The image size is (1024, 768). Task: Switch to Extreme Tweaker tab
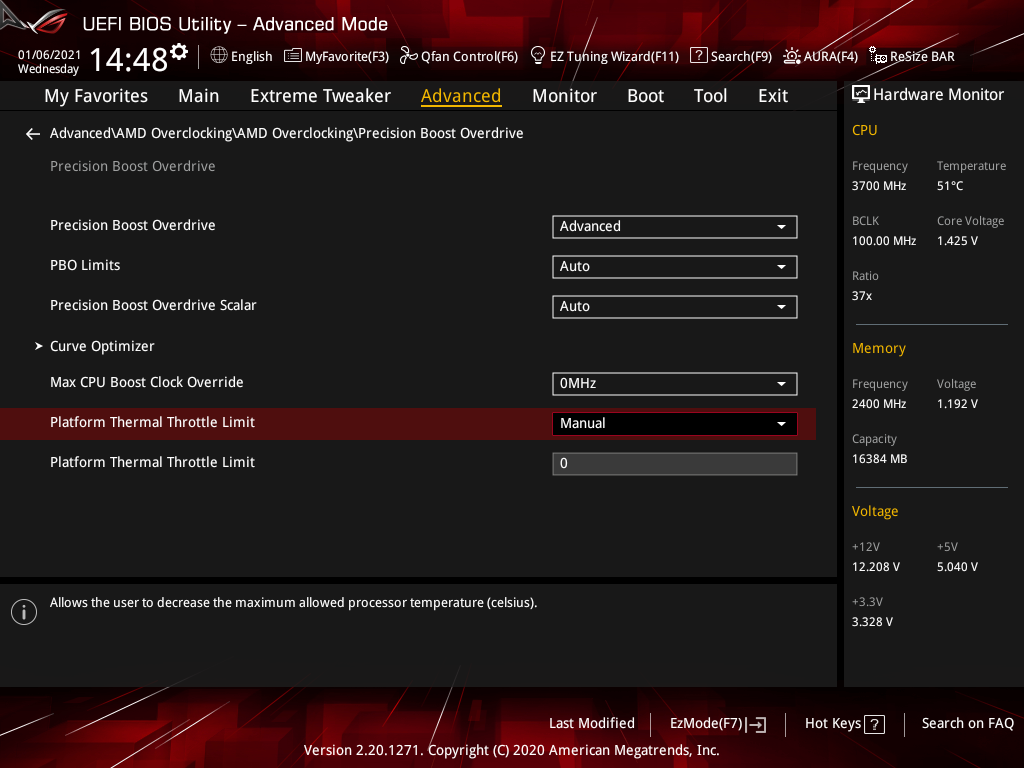[320, 96]
